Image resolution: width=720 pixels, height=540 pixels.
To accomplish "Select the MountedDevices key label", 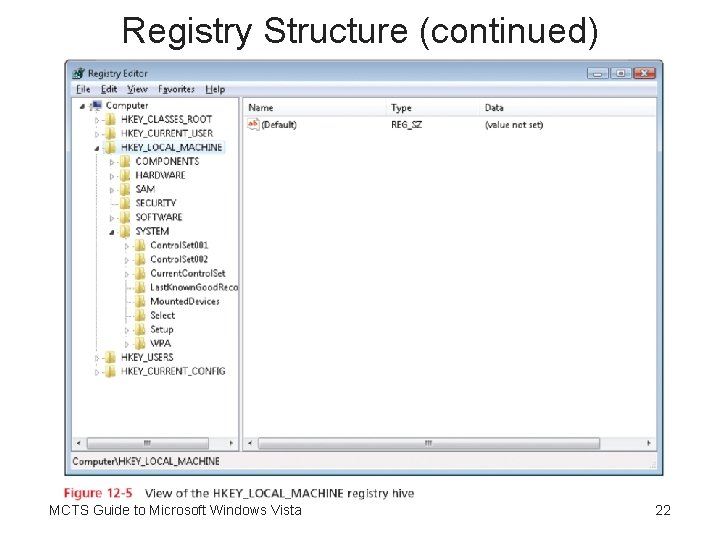I will [185, 302].
